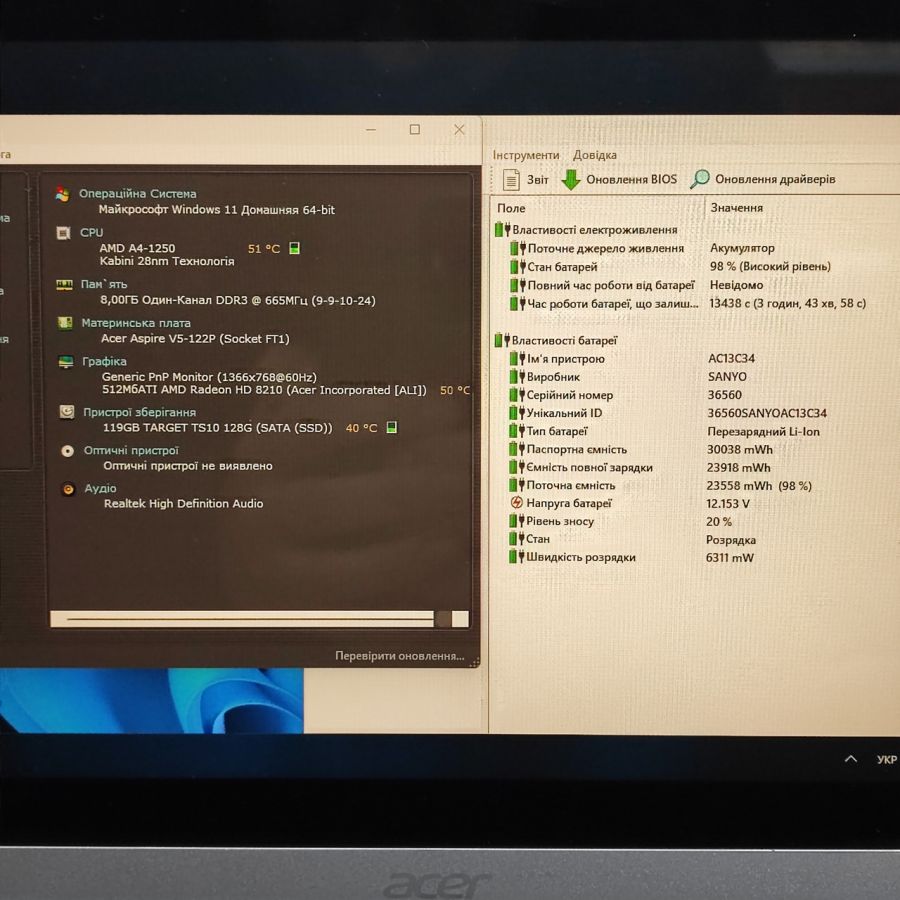Image resolution: width=900 pixels, height=900 pixels.
Task: Click the battery icon beside Виробник
Action: coord(517,377)
